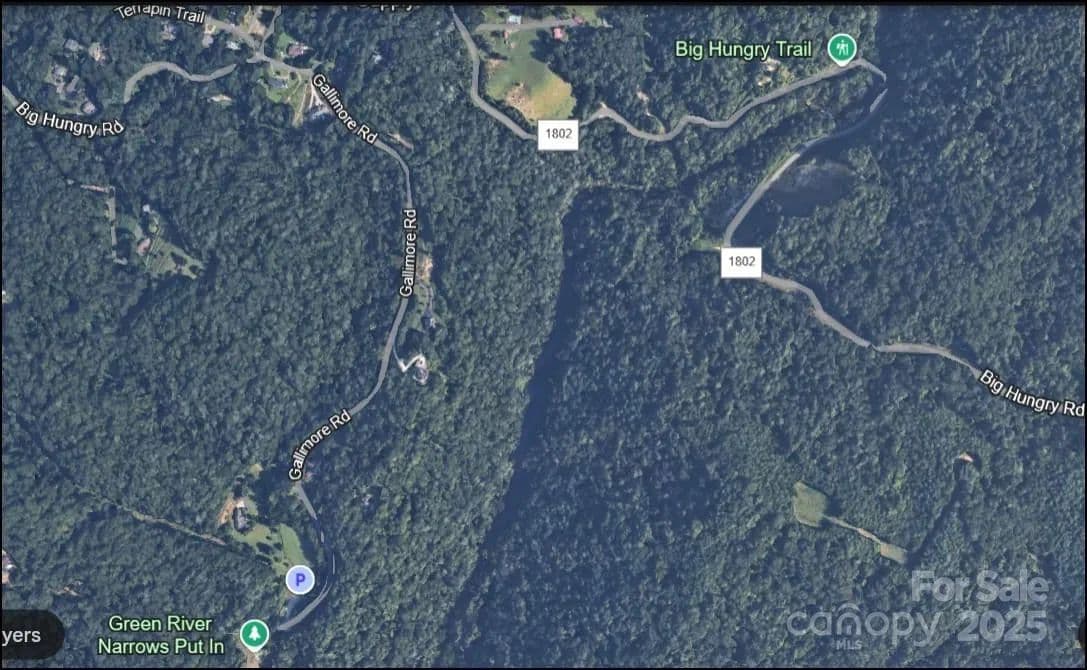Click the house cluster east of Gallimore Rd
Screen dimensions: 1087x670
tap(418, 366)
